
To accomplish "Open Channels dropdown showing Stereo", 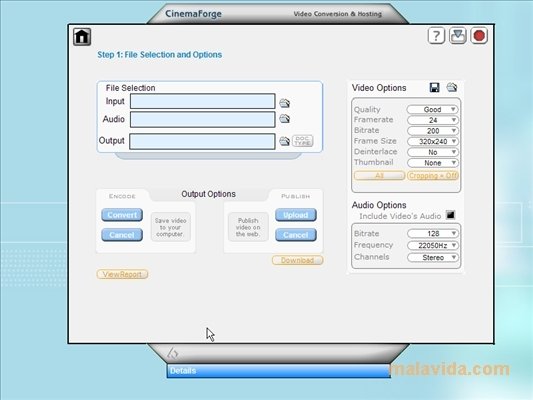I will (x=432, y=258).
